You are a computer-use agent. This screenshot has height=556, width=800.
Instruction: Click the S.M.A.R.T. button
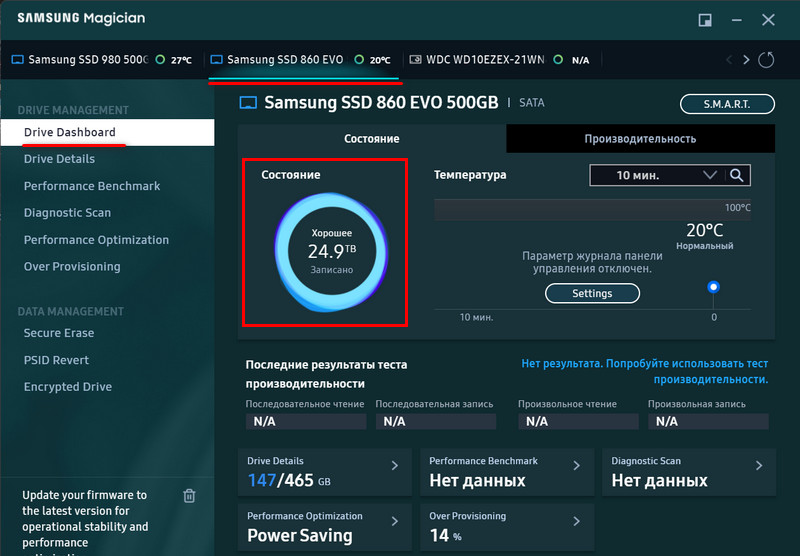pyautogui.click(x=727, y=104)
